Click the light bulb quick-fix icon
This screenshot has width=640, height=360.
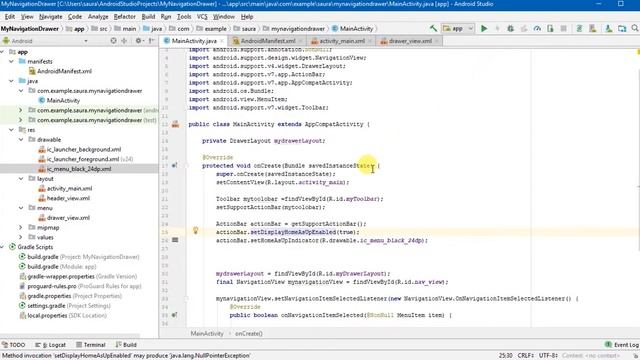[x=196, y=230]
